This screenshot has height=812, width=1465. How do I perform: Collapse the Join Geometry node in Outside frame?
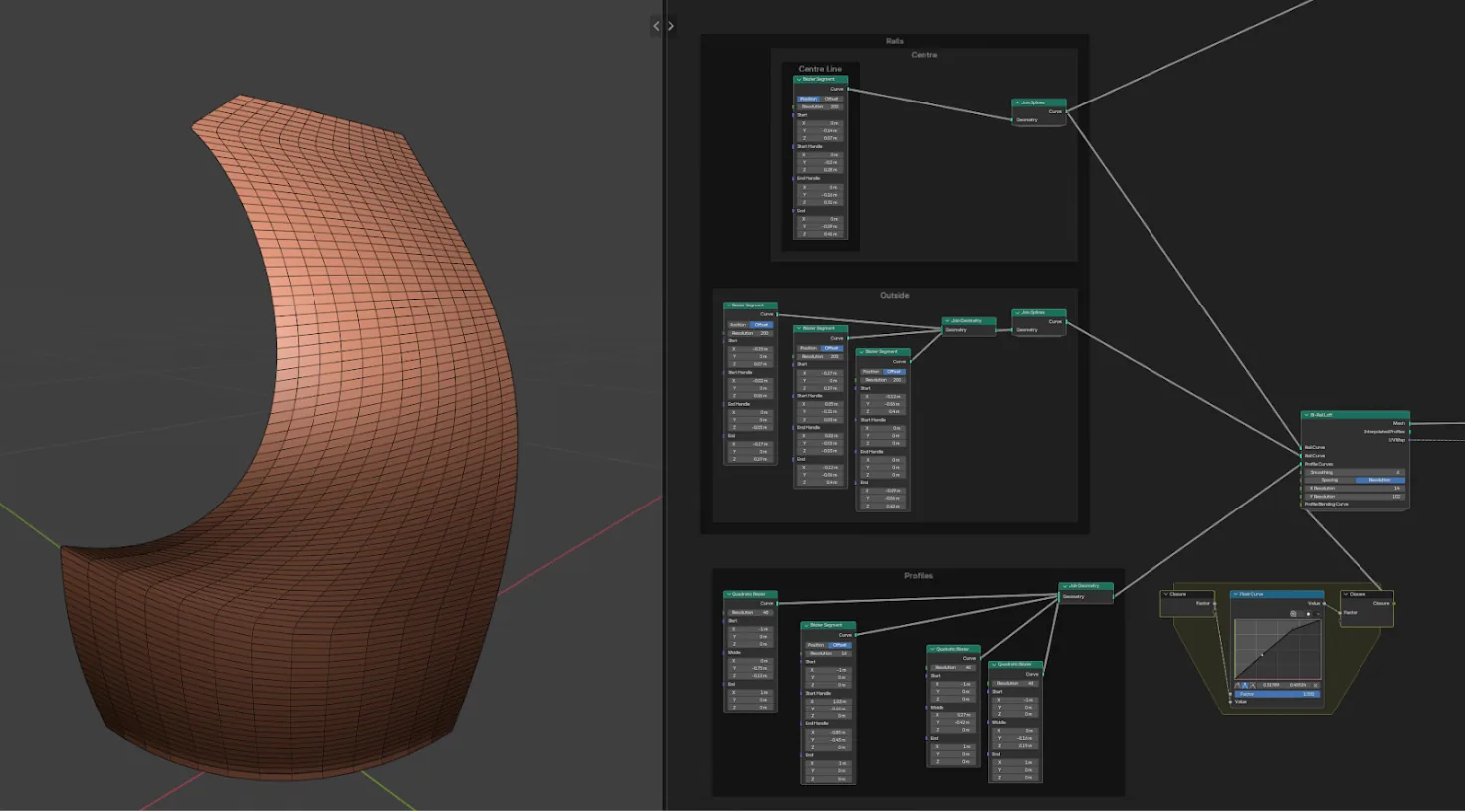tap(947, 321)
